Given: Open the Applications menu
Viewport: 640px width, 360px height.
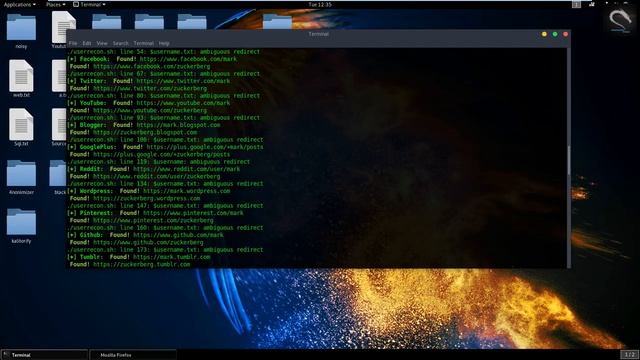Looking at the screenshot, I should click(x=19, y=4).
